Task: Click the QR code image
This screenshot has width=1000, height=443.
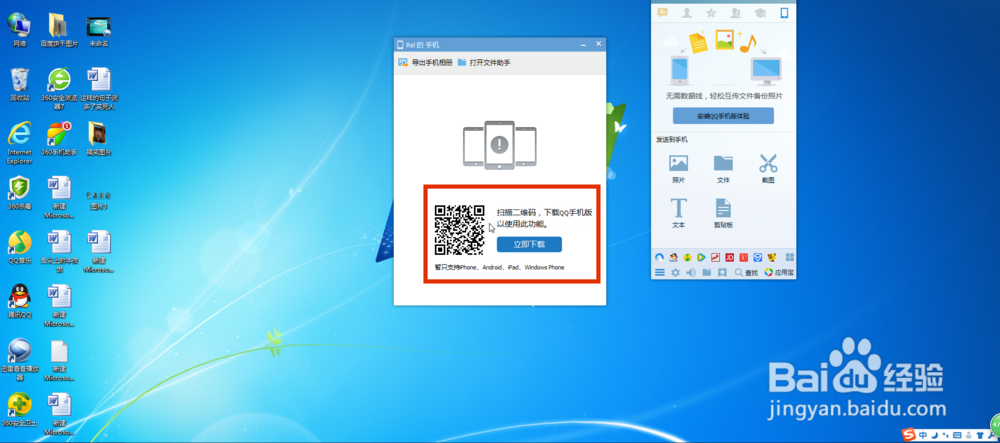Action: [x=460, y=230]
